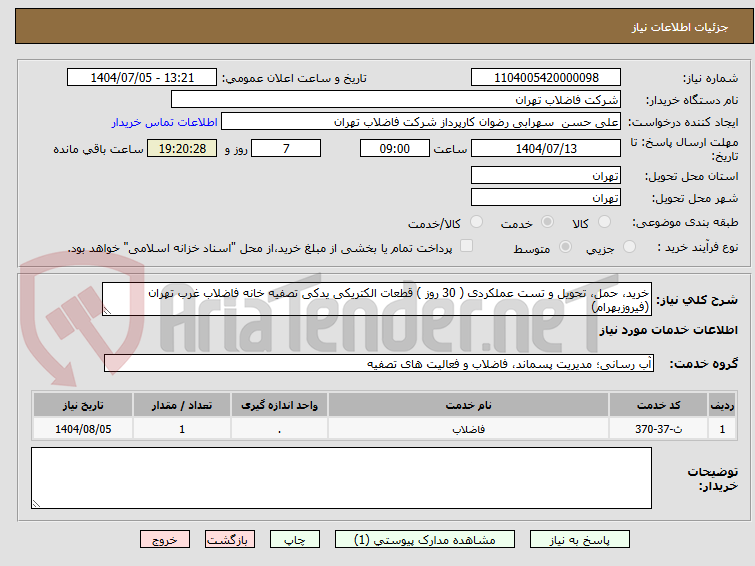Click the buyer notes box resize handle

pos(37,503)
